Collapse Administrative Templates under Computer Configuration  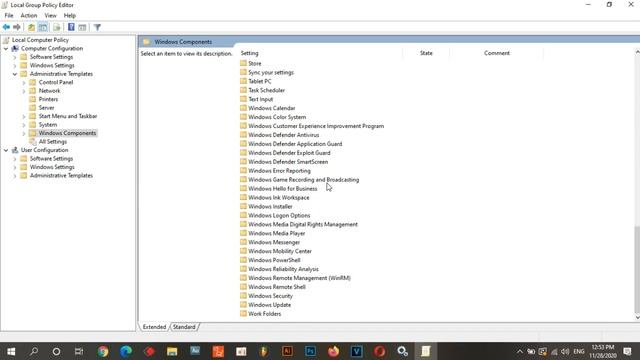pos(15,74)
